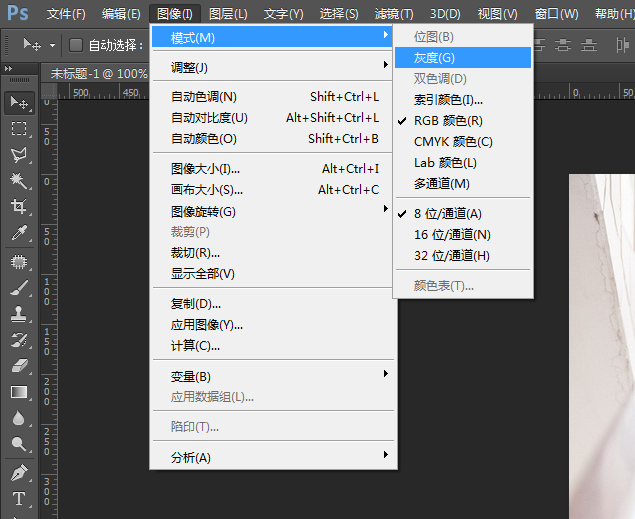Select the Move tool in toolbox
The width and height of the screenshot is (635, 519).
pyautogui.click(x=19, y=102)
